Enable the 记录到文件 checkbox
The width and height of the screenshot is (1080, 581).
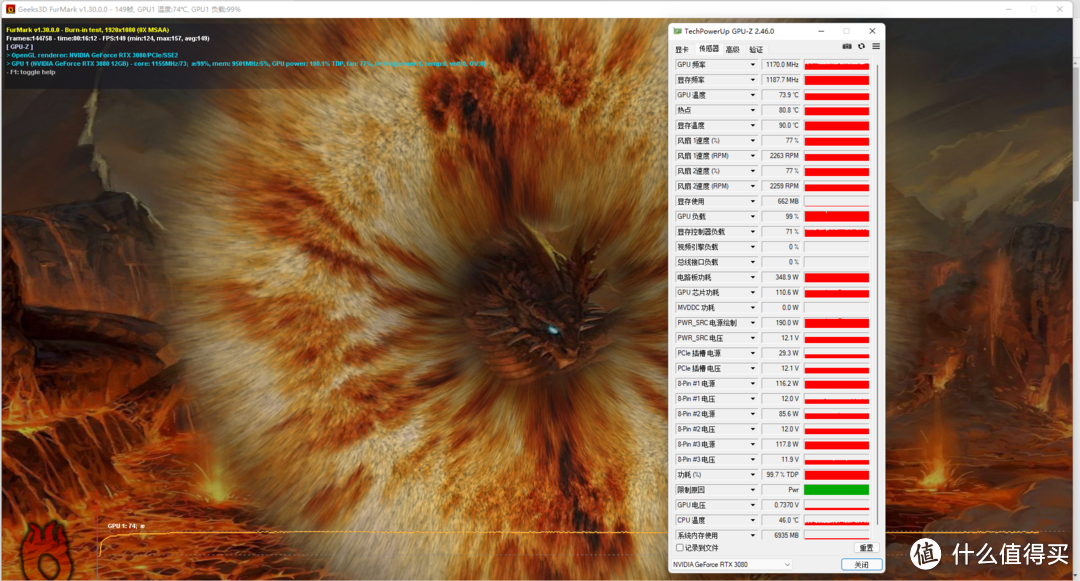[680, 548]
